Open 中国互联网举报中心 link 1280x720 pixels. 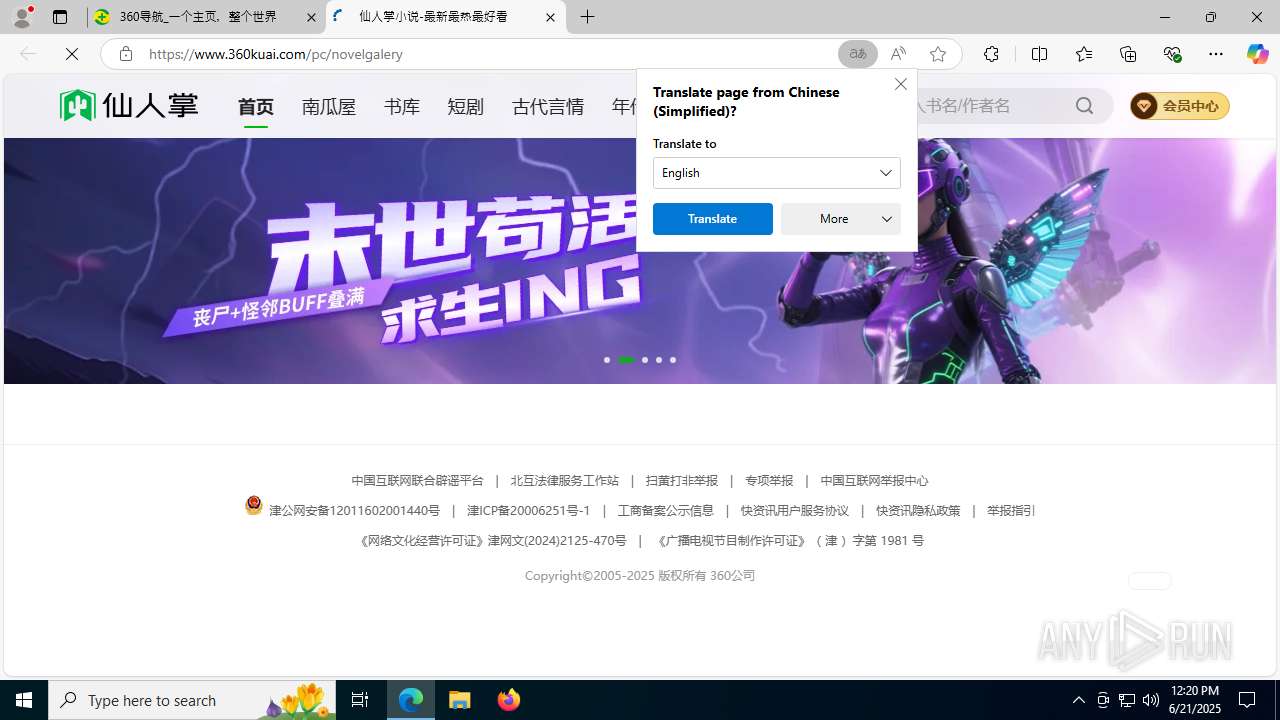874,481
